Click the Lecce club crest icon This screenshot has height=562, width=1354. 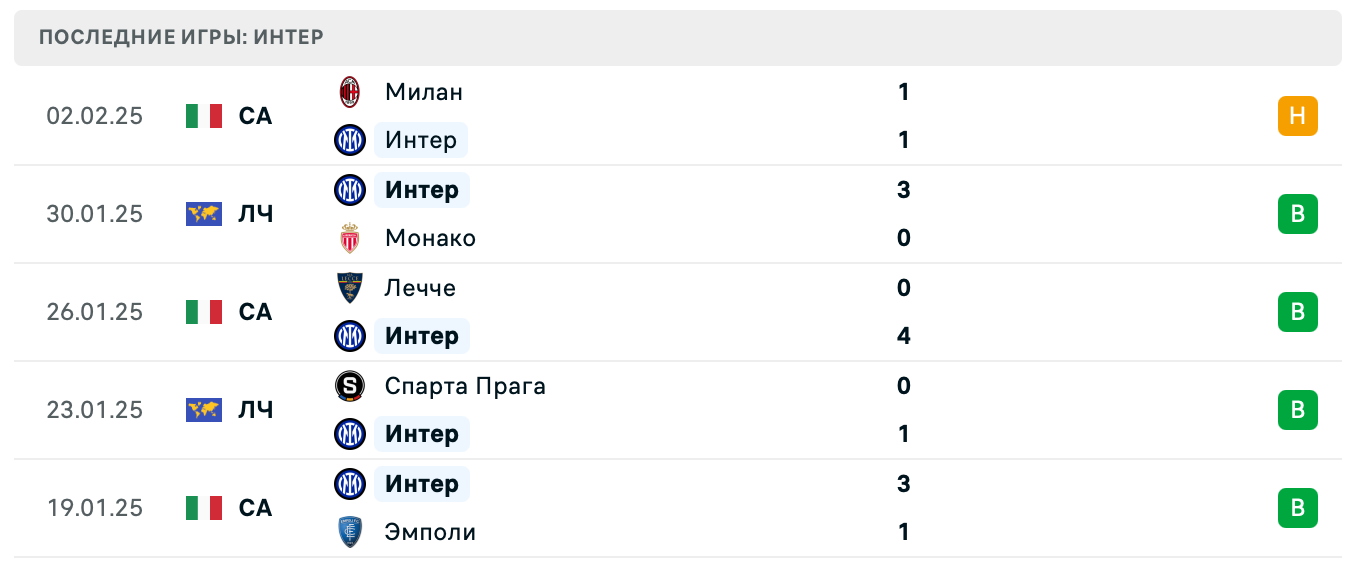coord(350,288)
